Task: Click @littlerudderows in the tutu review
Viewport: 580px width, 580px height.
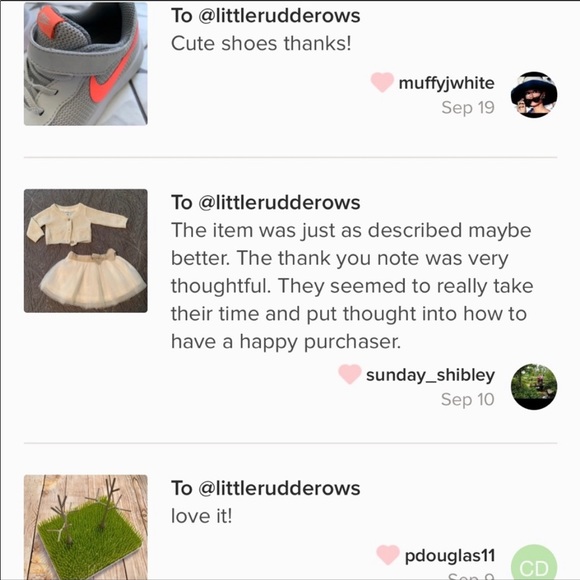Action: click(x=279, y=203)
